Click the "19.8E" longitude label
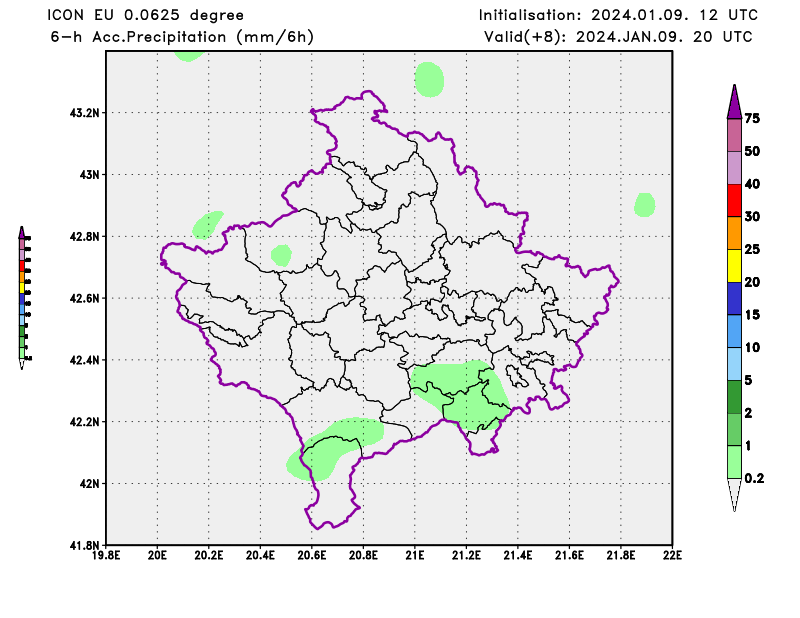The height and width of the screenshot is (618, 800). point(106,555)
